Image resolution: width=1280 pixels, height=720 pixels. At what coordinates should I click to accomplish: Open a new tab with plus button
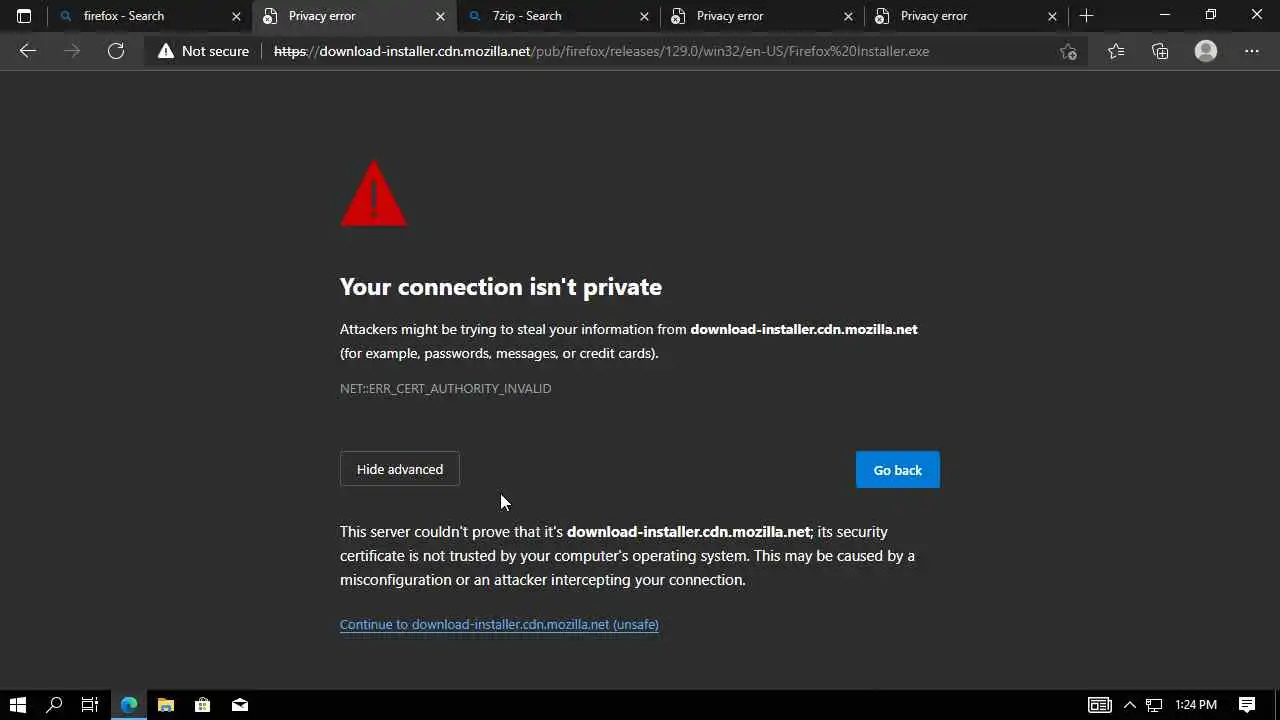tap(1087, 16)
